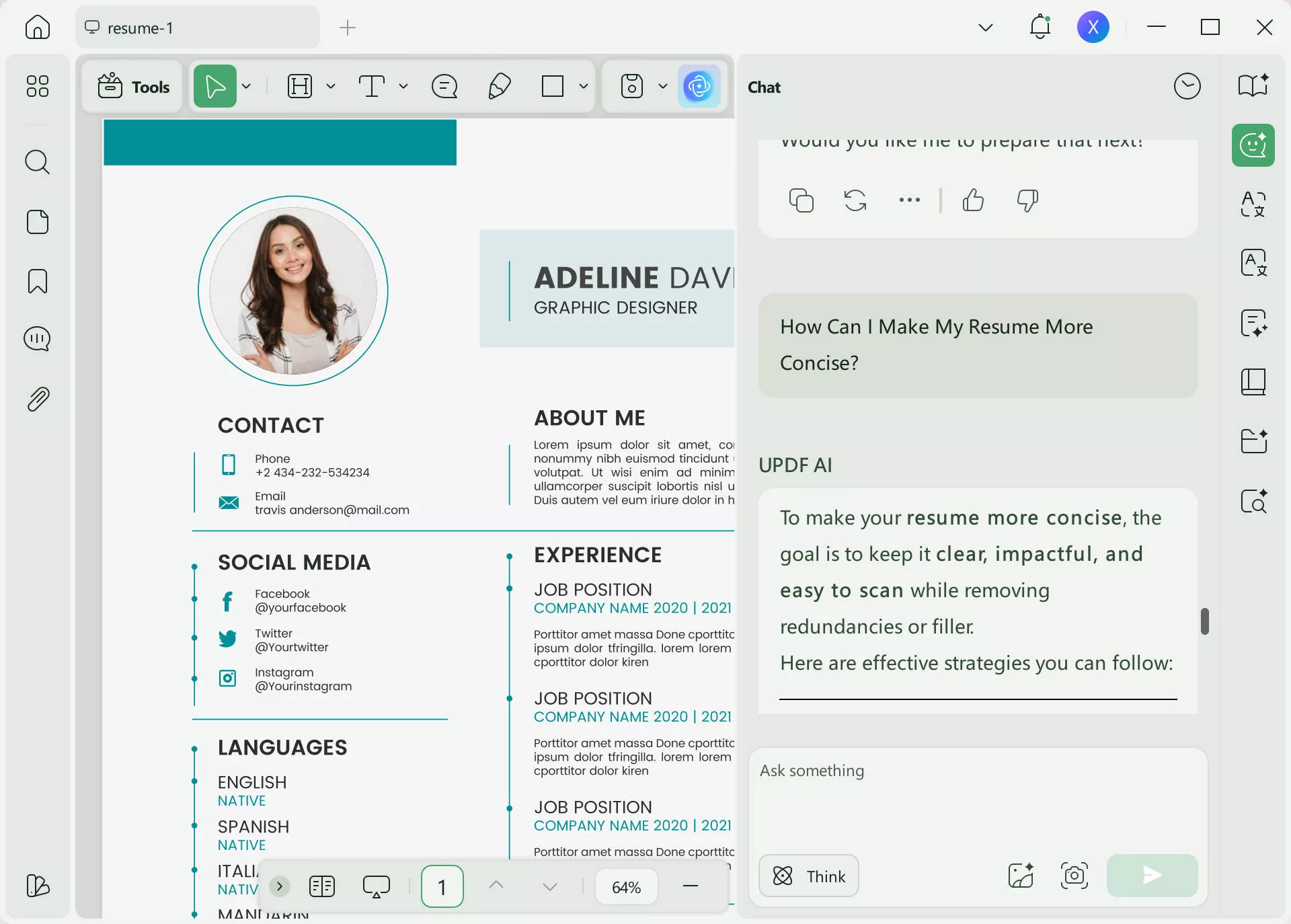The height and width of the screenshot is (924, 1291).
Task: Open the shapes dropdown arrow
Action: (x=584, y=86)
